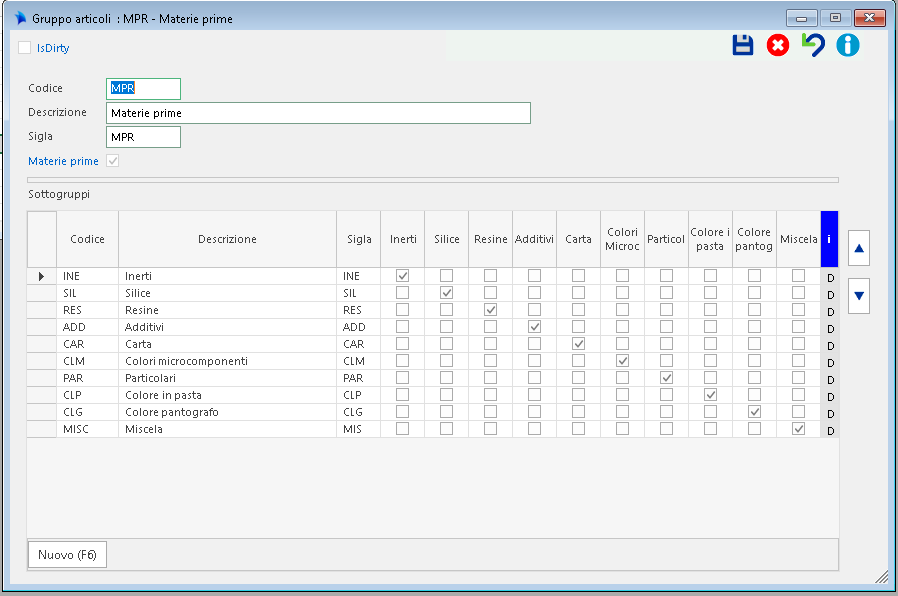Click the 'MIS' sigla cell
Screen dimensions: 898x596
pos(359,429)
